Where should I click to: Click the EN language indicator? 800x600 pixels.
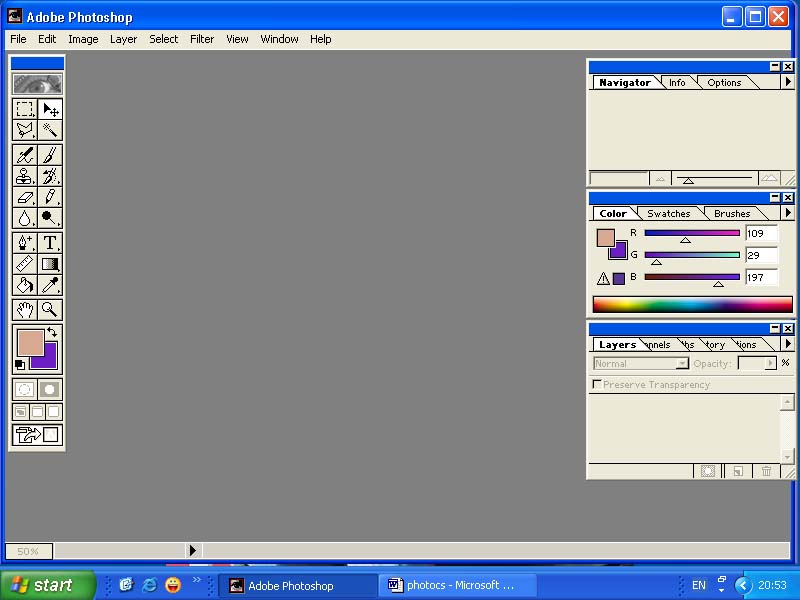(x=698, y=585)
